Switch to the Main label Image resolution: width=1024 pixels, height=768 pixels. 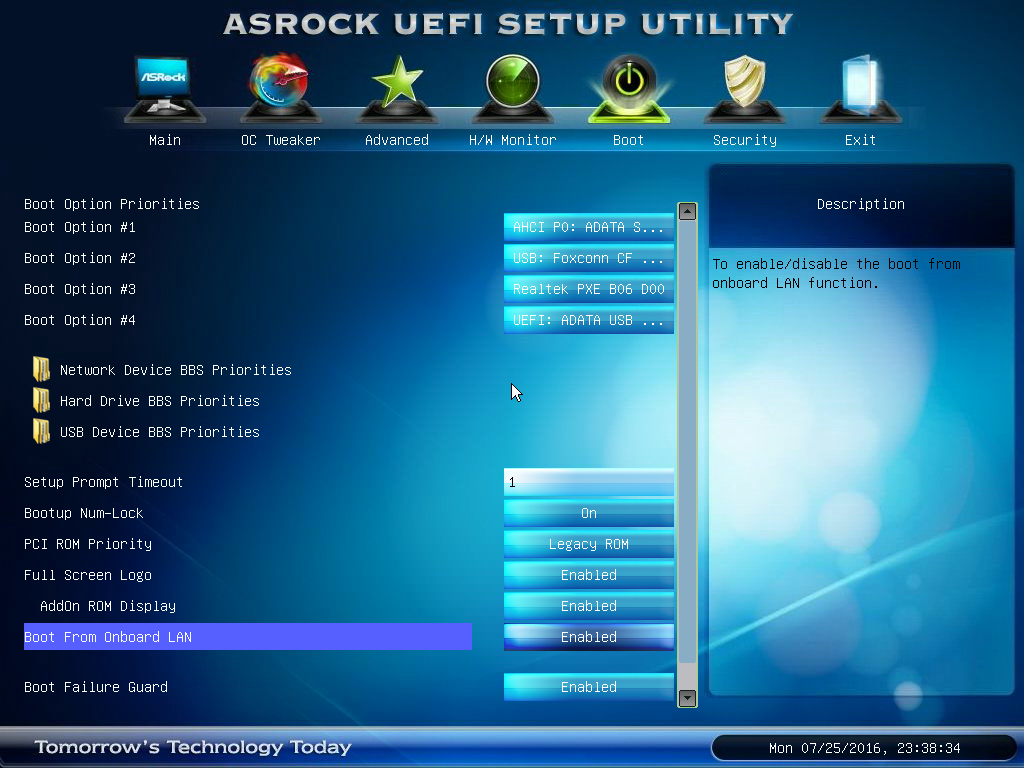point(165,140)
